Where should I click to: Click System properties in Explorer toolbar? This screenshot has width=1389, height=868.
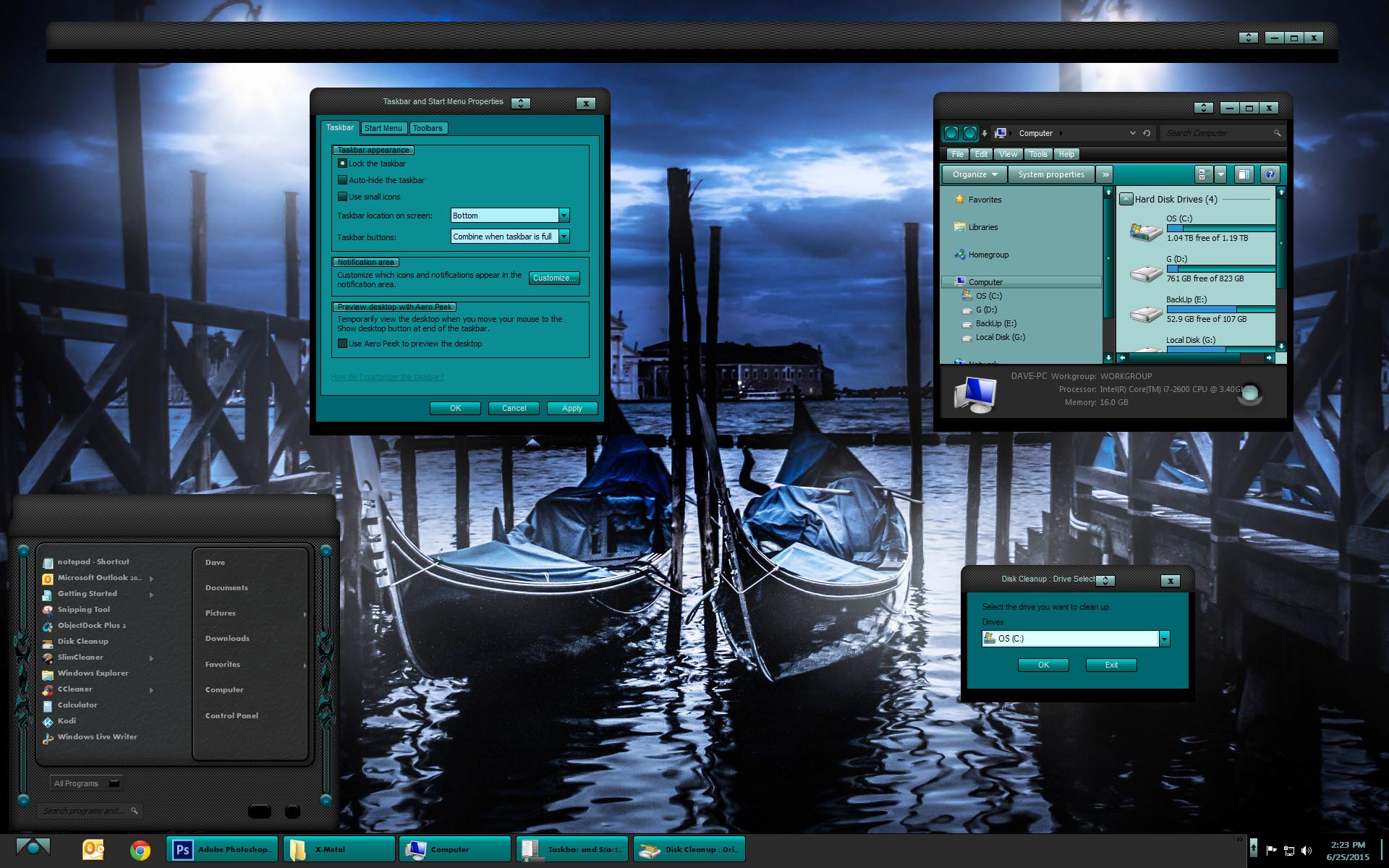click(1051, 174)
